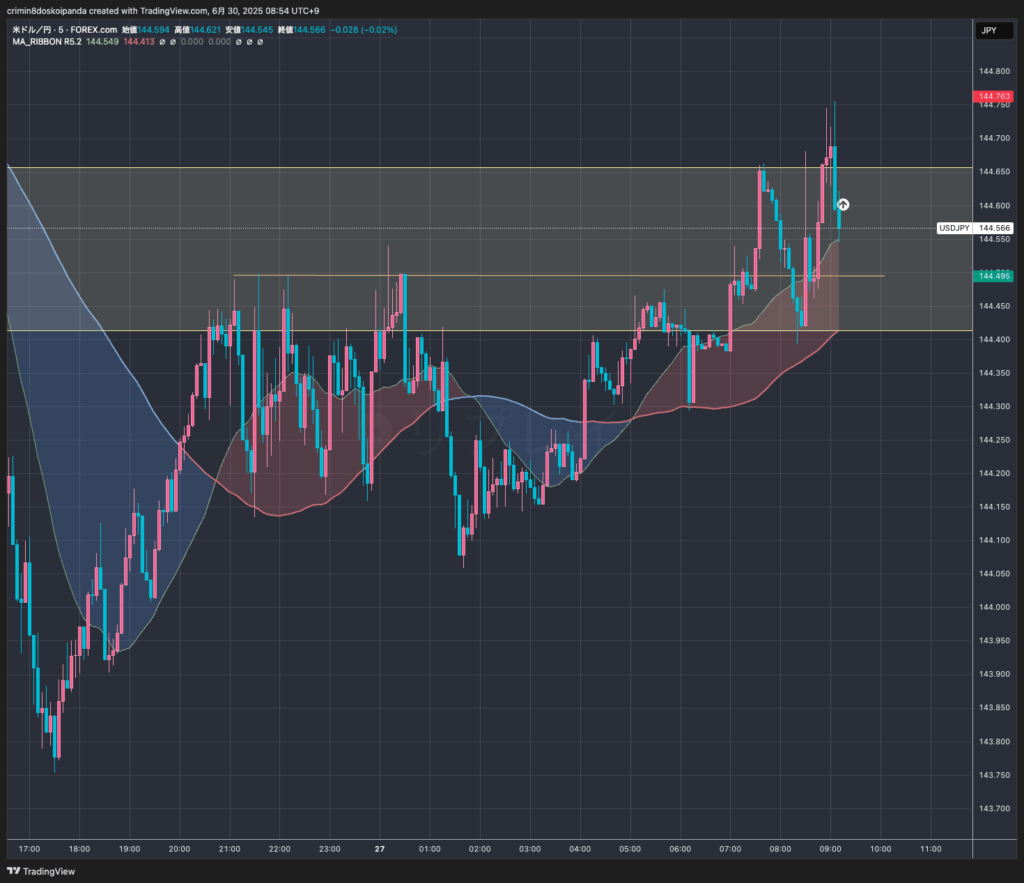Click the crimin8doskoipanda created with TradingView.com header
This screenshot has height=883, width=1024.
pos(163,10)
